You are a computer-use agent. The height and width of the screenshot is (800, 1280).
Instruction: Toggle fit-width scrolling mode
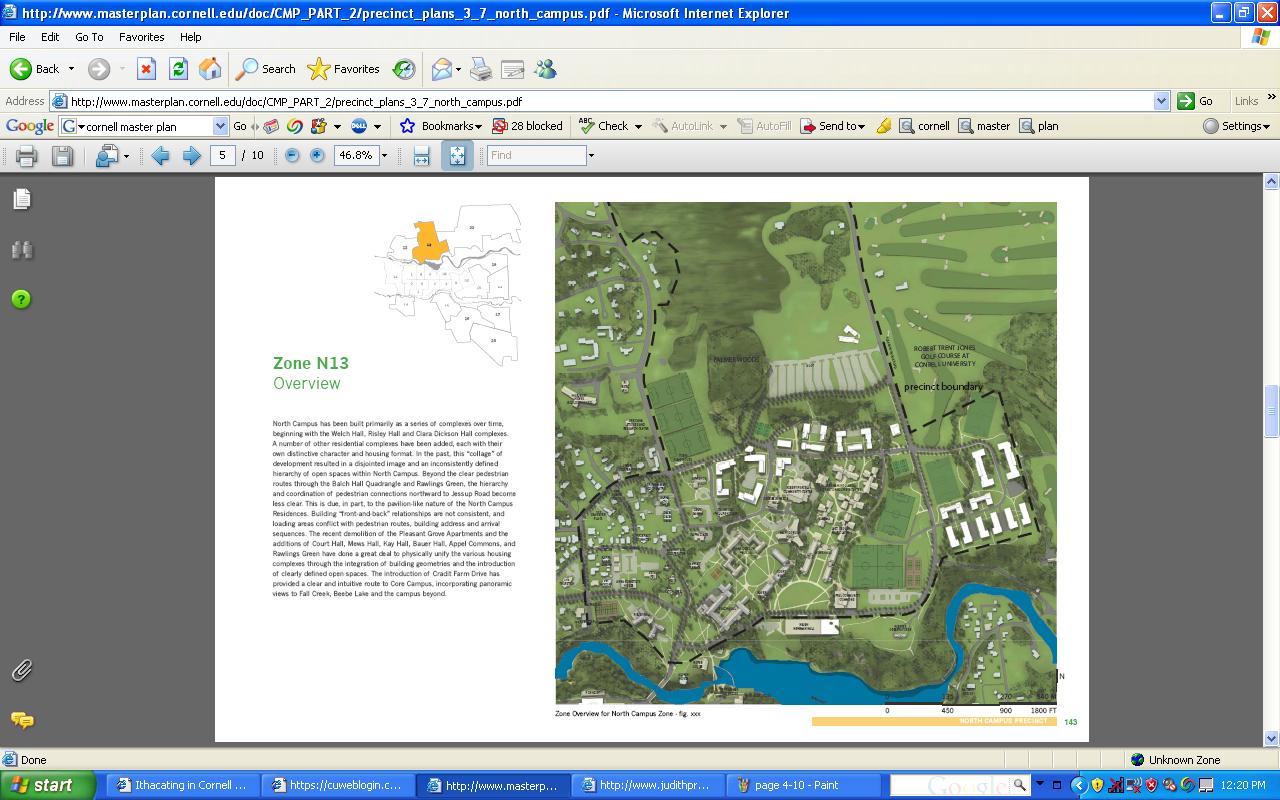421,155
